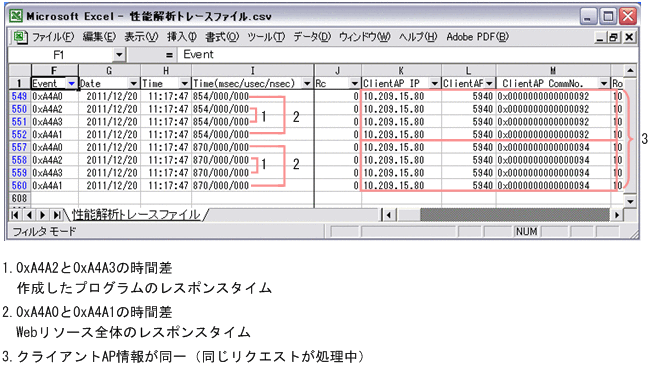651x368 pixels.
Task: Click the formula bar showing Event
Action: click(408, 55)
